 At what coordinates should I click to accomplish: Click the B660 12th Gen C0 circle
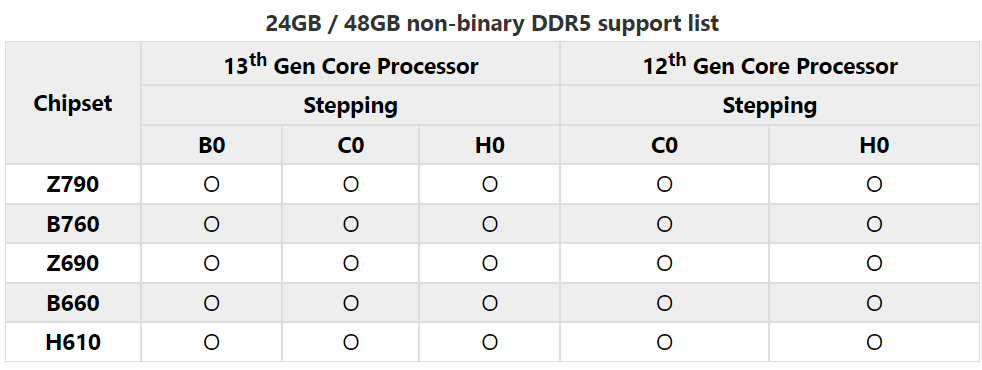click(664, 303)
